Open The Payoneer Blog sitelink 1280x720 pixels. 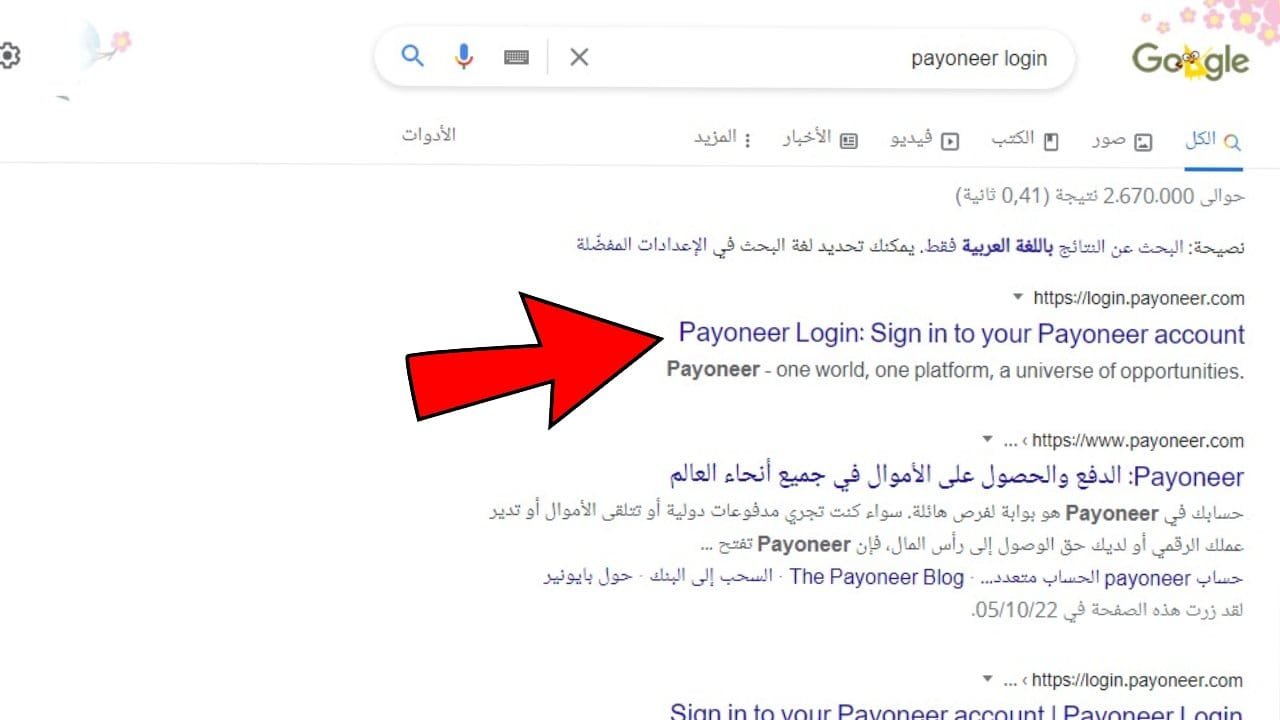click(x=876, y=578)
